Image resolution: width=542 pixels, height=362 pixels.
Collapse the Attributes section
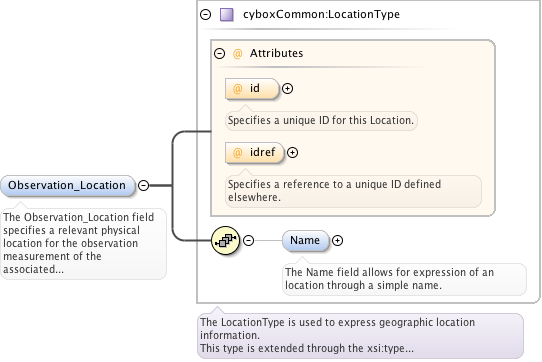click(219, 54)
